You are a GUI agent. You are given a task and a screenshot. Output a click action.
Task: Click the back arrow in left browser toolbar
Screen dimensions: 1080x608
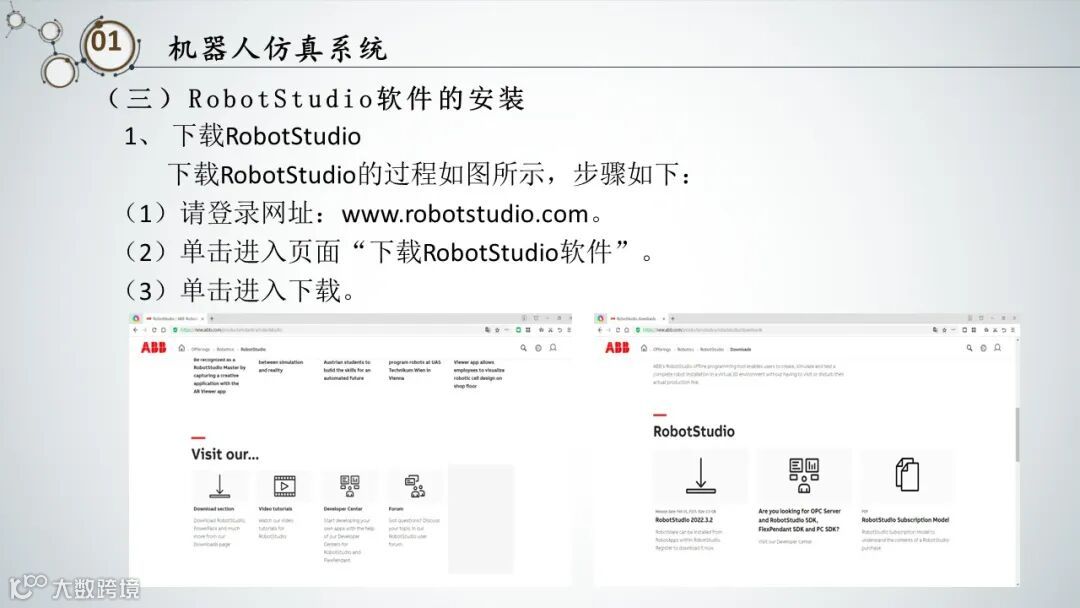click(136, 330)
